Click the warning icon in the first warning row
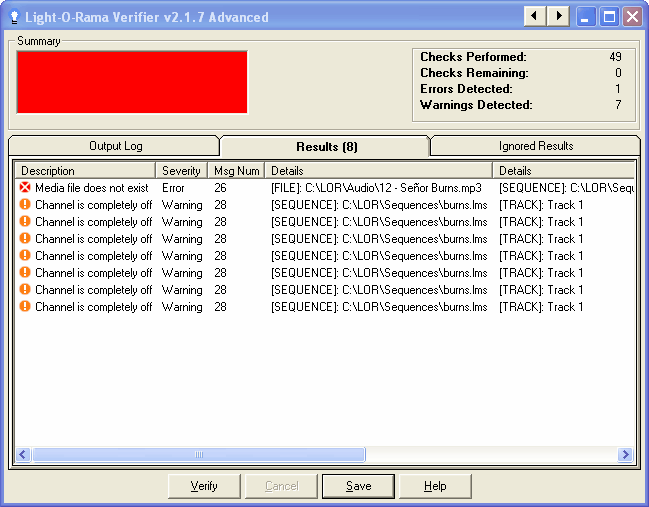649x507 pixels. click(25, 205)
